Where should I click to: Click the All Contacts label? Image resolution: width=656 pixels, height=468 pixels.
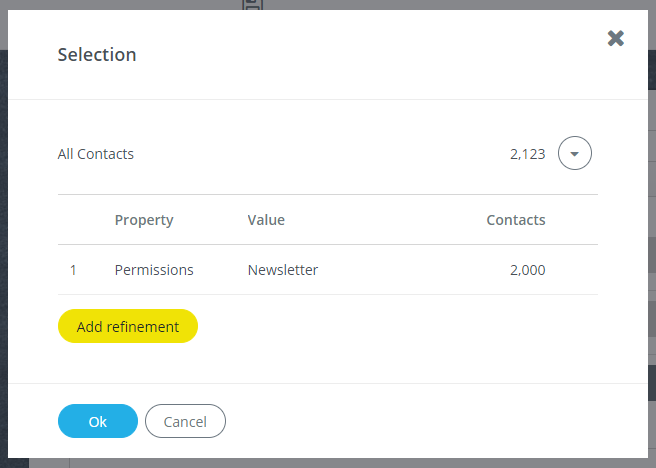pos(95,154)
